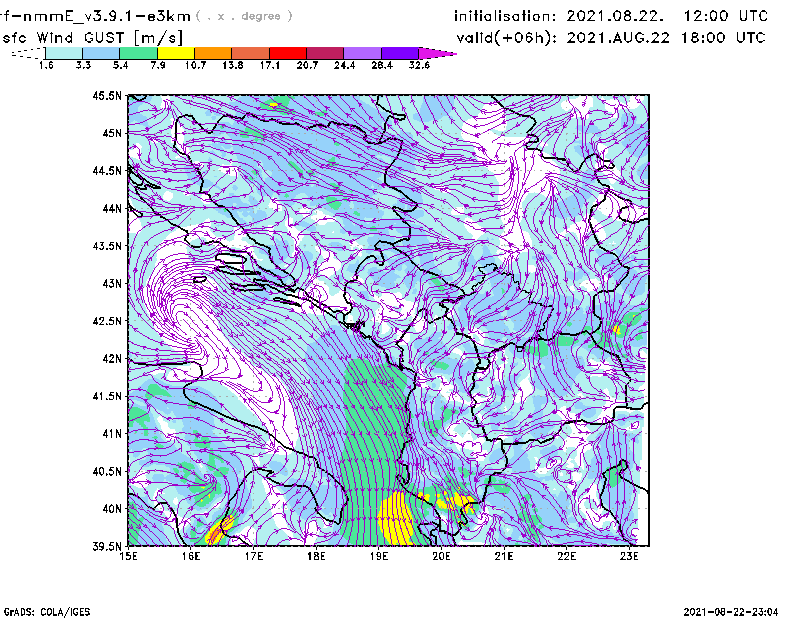
Task: Click the 'initialisation: 2021.08.22. 12:00 UTC' line
Action: tap(611, 16)
